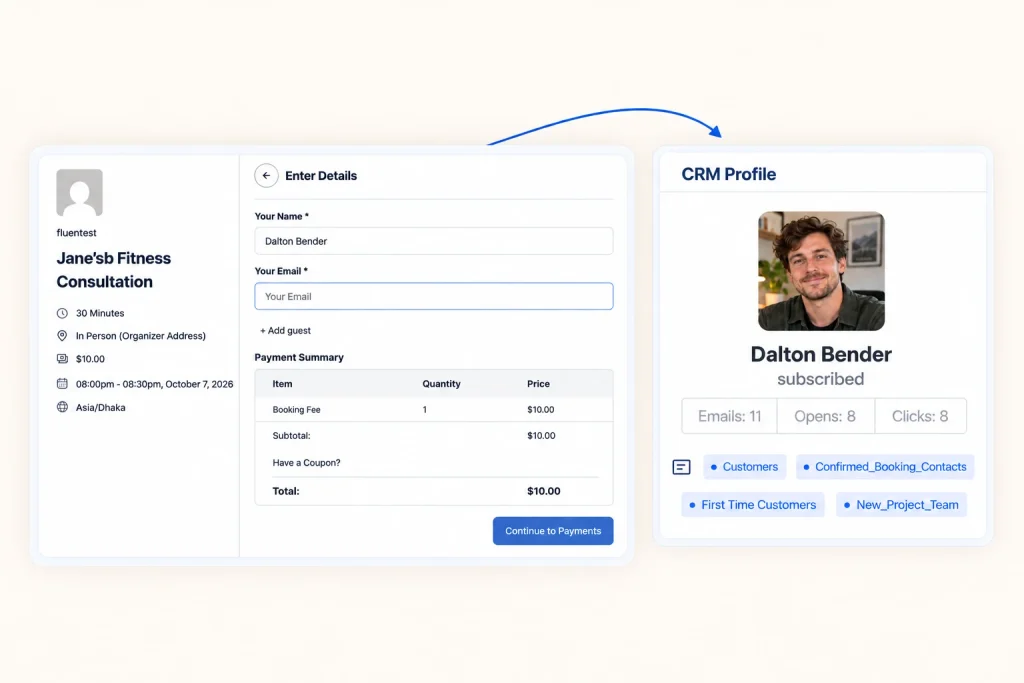Focus the Your Name field with Dalton Bender
This screenshot has width=1024, height=683.
coord(434,241)
